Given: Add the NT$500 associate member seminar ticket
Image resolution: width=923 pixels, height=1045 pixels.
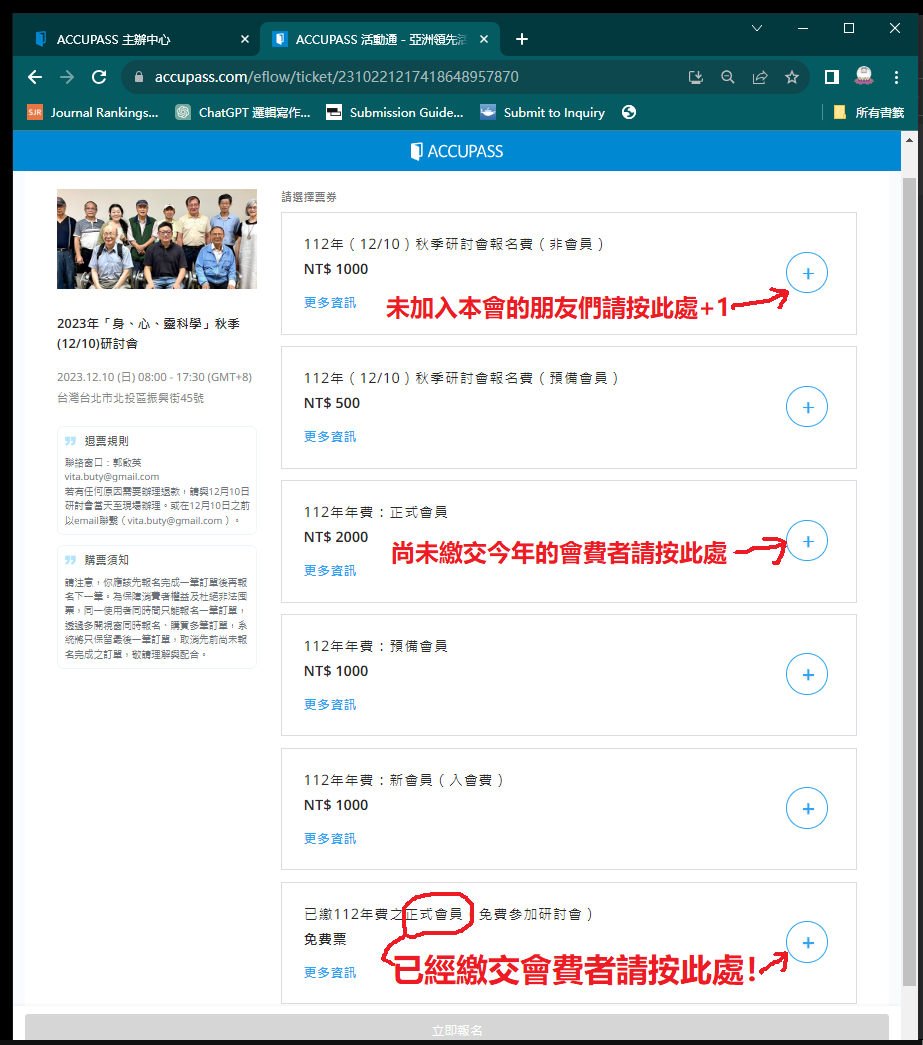Looking at the screenshot, I should (x=807, y=407).
